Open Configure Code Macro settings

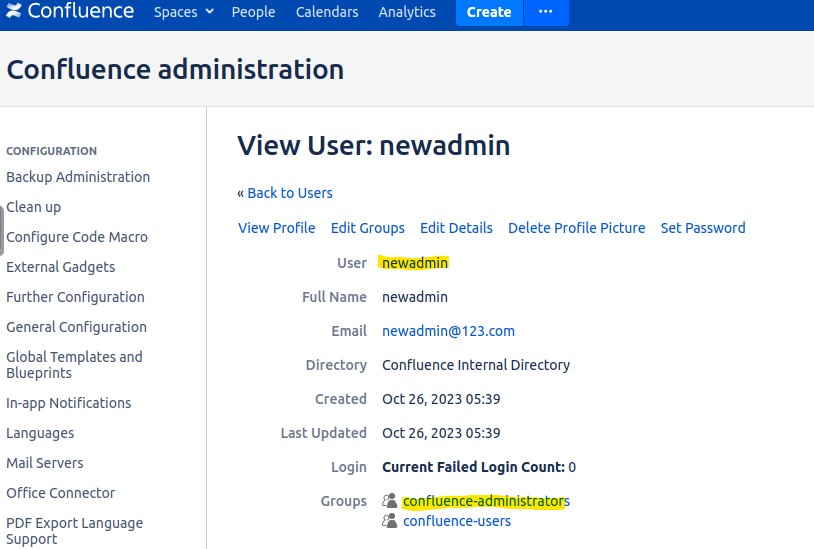tap(77, 237)
